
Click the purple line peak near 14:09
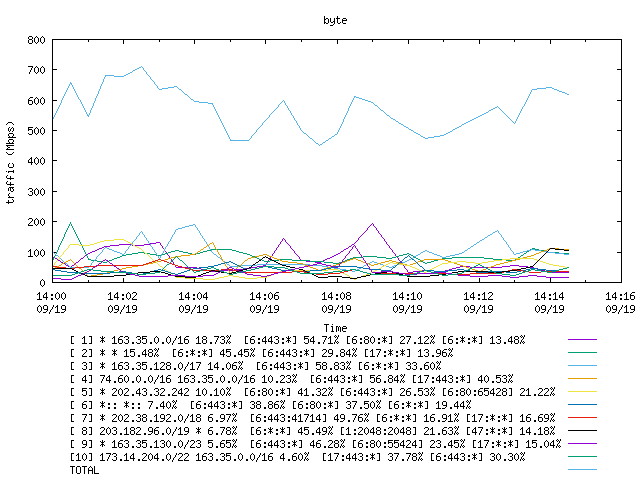(372, 224)
